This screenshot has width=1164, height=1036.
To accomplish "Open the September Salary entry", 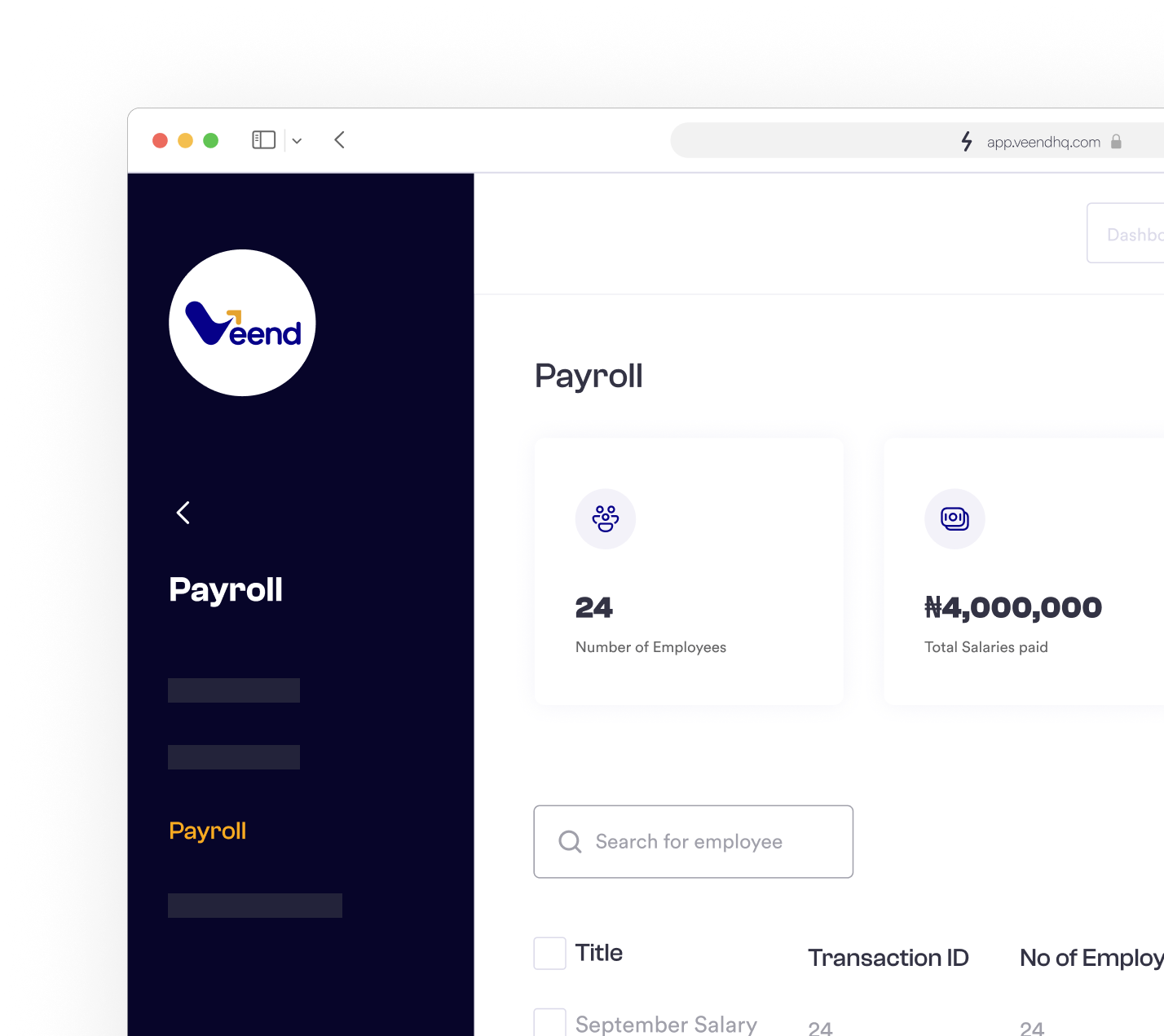I will pos(666,1025).
